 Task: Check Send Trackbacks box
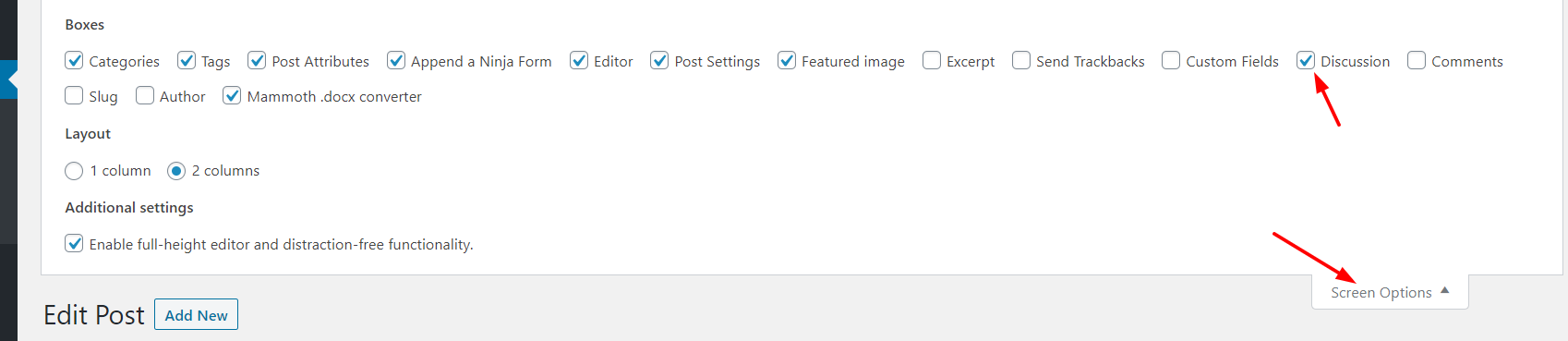tap(1021, 61)
